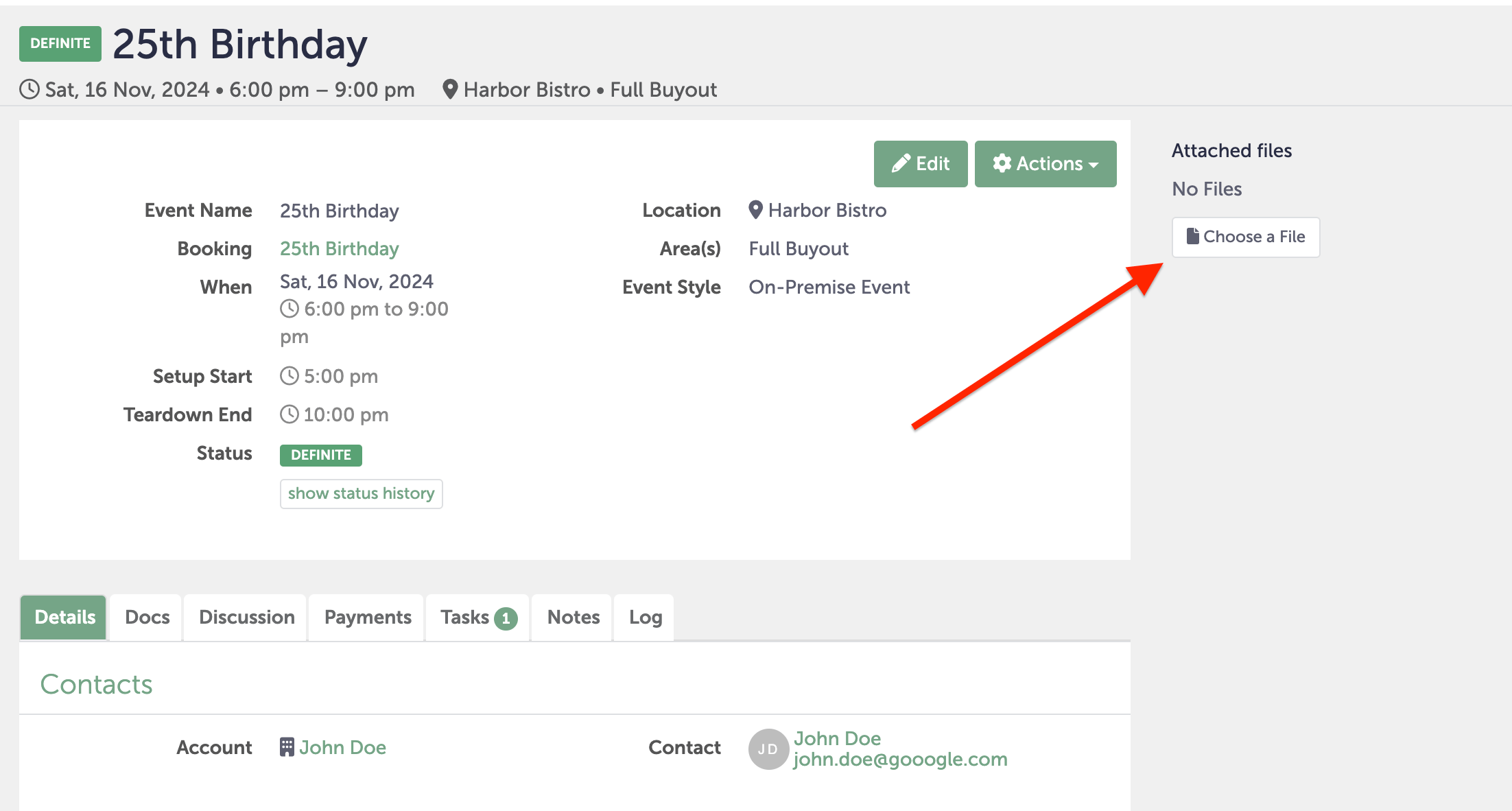Screen dimensions: 1512x811
Task: Click the pencil icon on Edit button
Action: click(x=901, y=163)
